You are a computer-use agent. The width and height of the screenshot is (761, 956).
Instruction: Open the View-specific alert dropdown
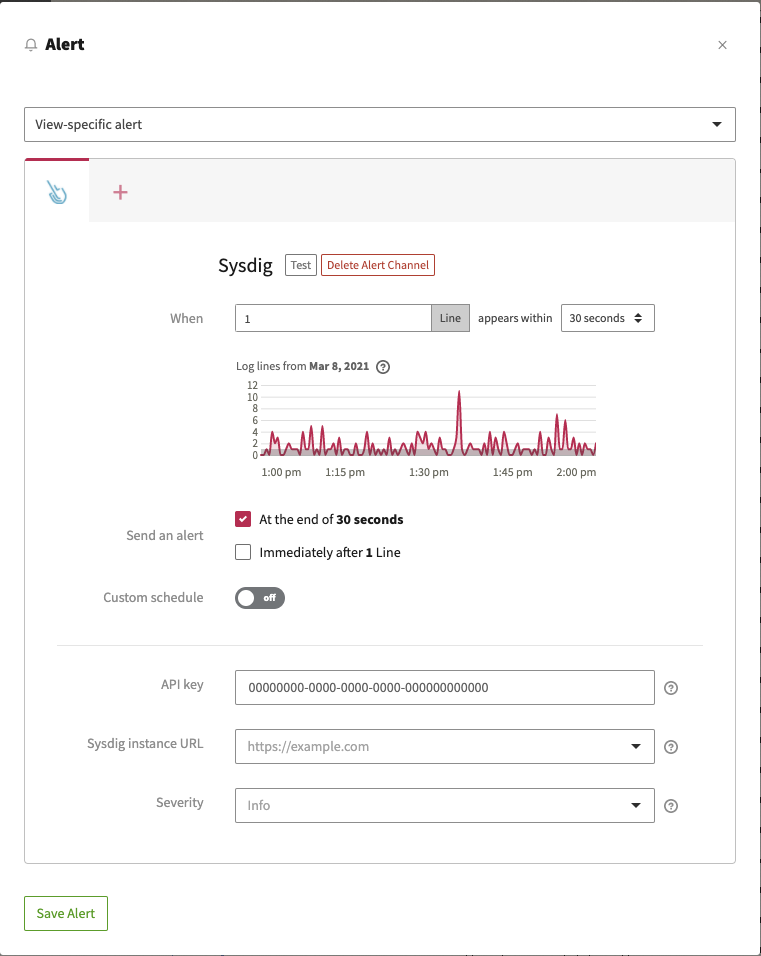pos(380,124)
